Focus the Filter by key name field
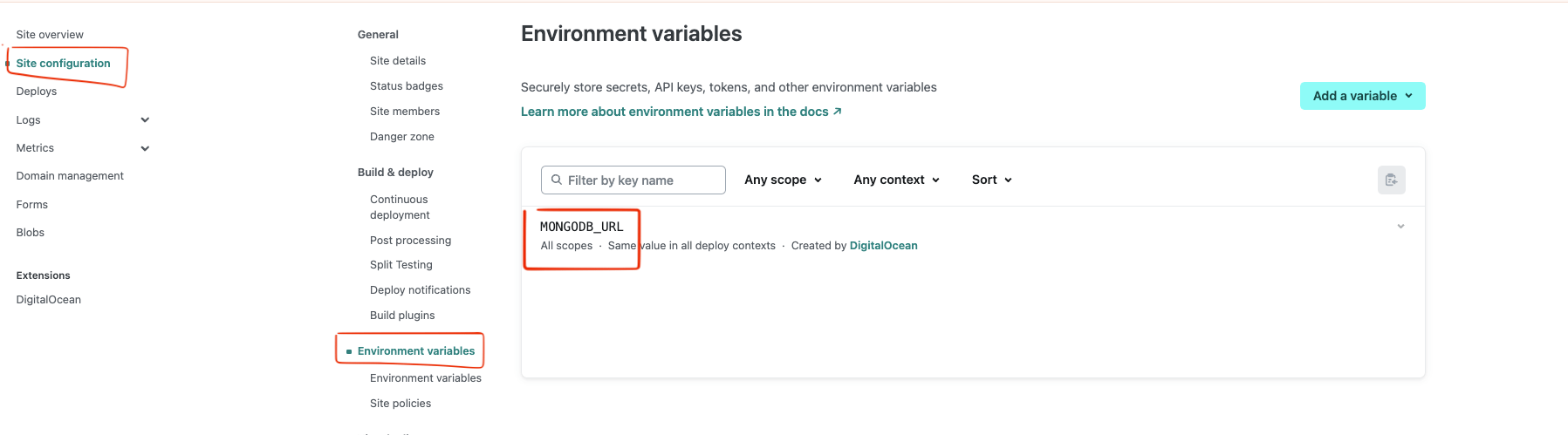Screen dimensions: 1568x435 633,180
